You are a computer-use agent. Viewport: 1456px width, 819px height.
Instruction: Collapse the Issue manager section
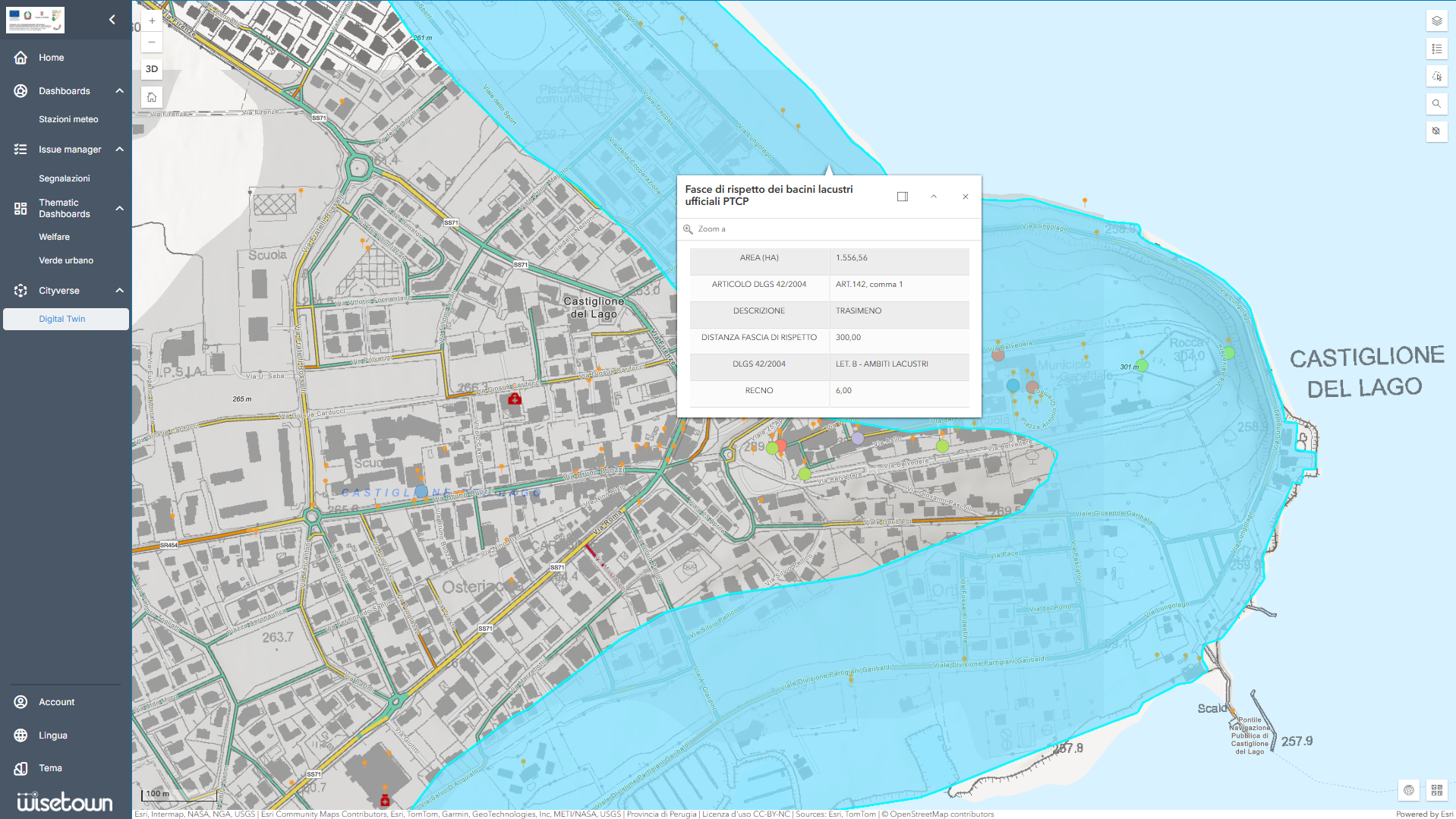tap(119, 150)
